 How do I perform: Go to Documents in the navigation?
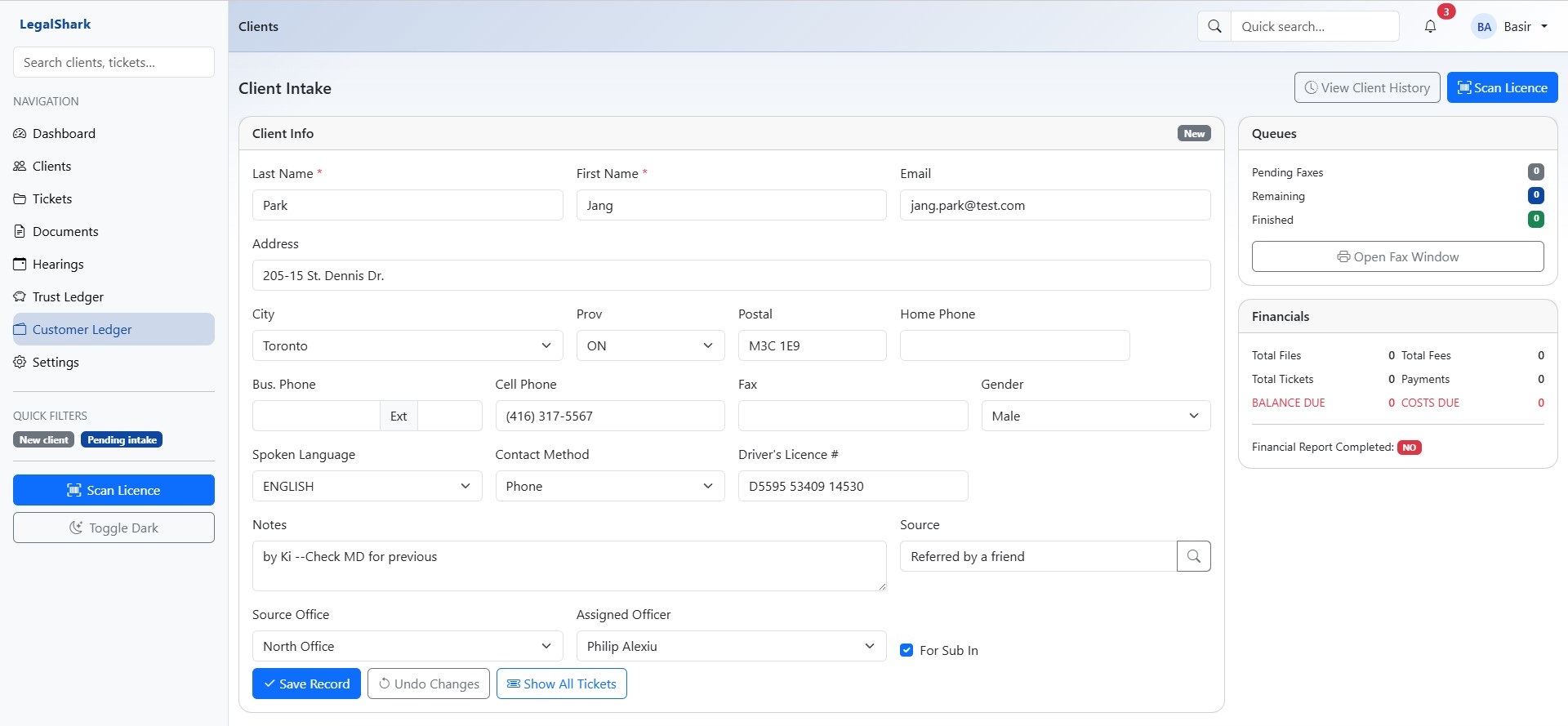[x=65, y=231]
